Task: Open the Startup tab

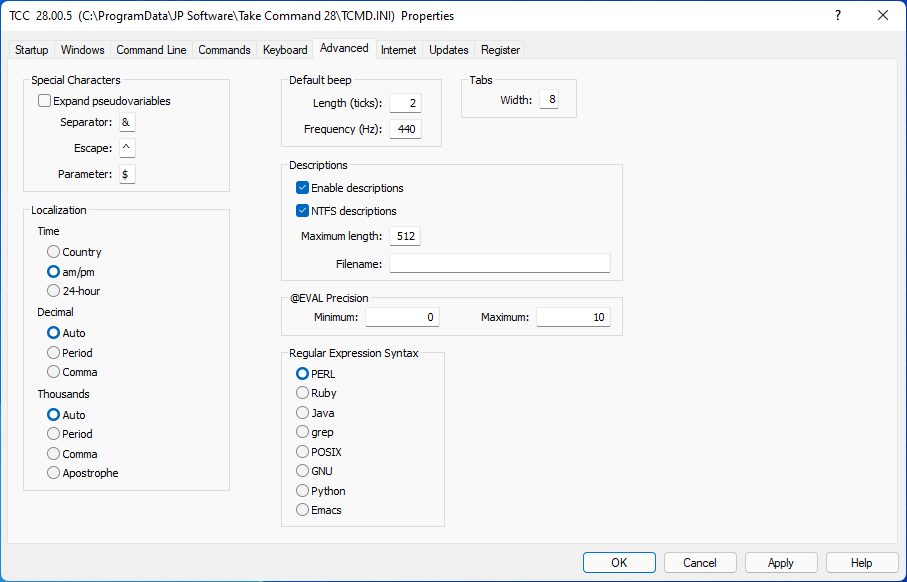Action: pos(31,50)
